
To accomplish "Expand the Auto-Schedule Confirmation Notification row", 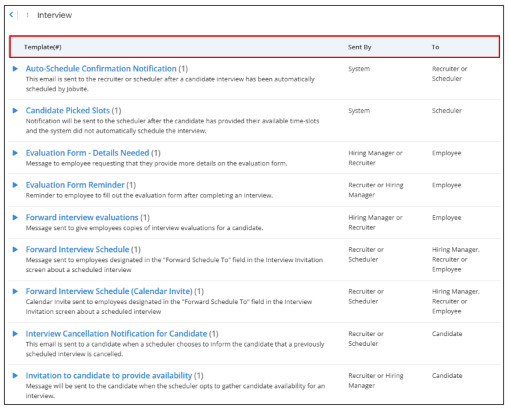I will 15,69.
